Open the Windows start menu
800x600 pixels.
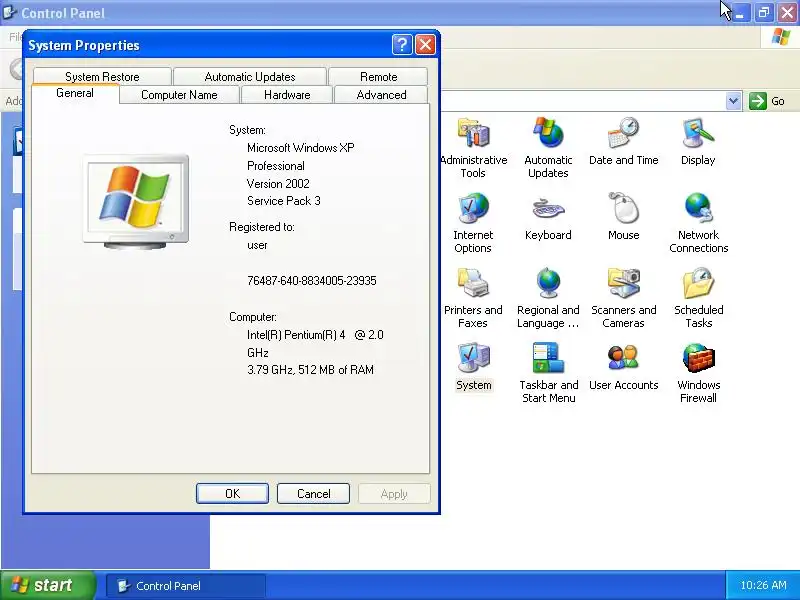tap(48, 585)
